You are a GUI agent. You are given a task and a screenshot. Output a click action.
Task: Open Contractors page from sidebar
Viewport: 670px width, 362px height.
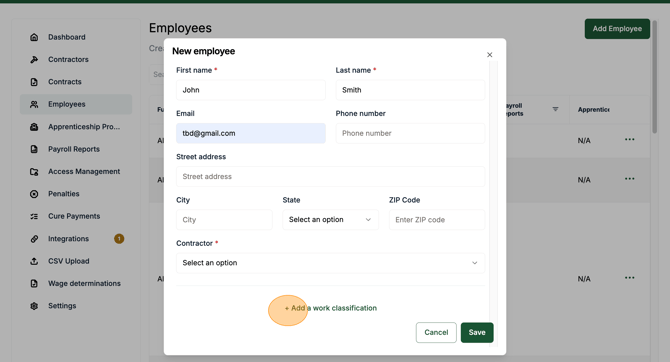coord(76,59)
